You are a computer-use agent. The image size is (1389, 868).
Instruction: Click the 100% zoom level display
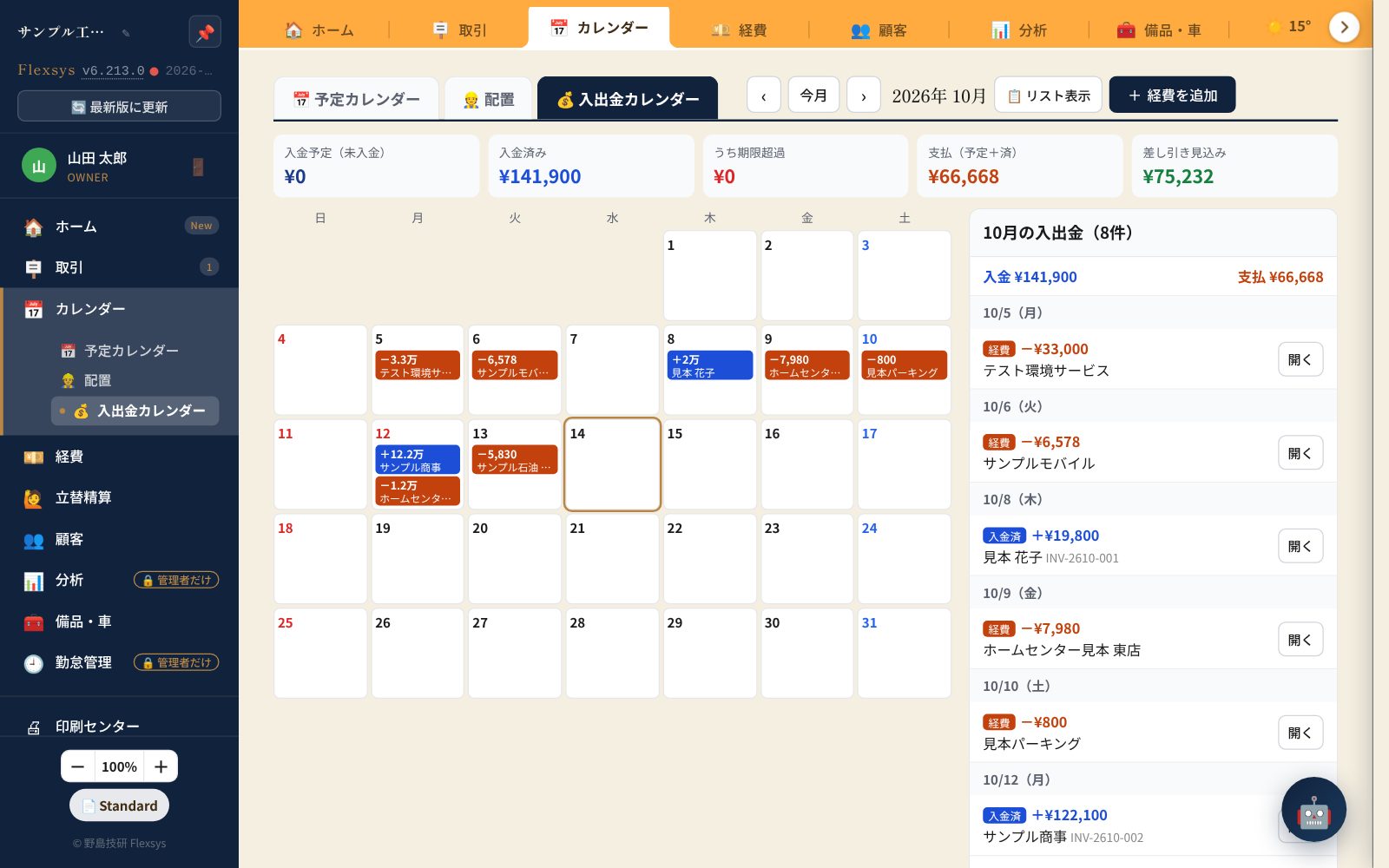coord(119,766)
